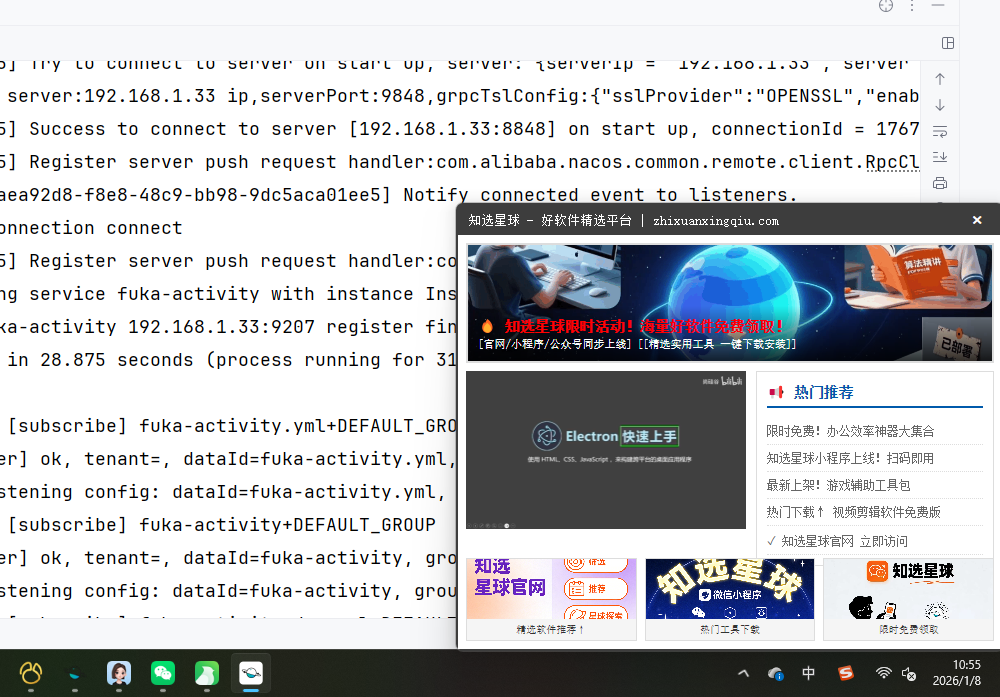Screen dimensions: 1000x697
Task: Open Wi-Fi network settings from tray
Action: coord(883,673)
